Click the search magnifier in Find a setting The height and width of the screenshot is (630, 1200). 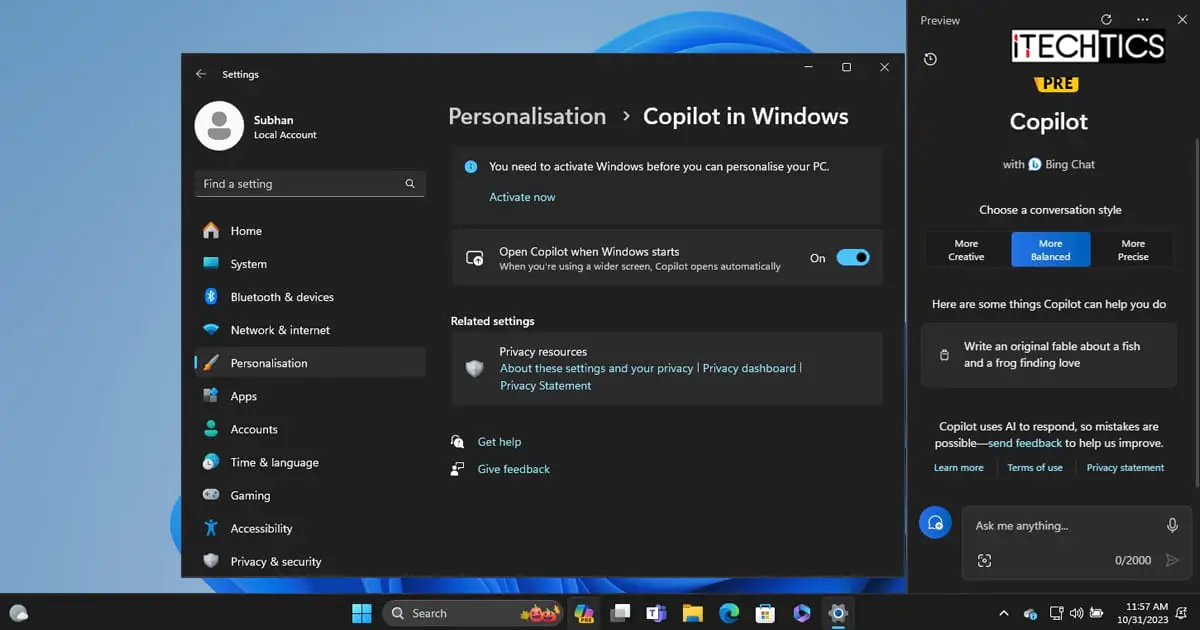point(410,184)
